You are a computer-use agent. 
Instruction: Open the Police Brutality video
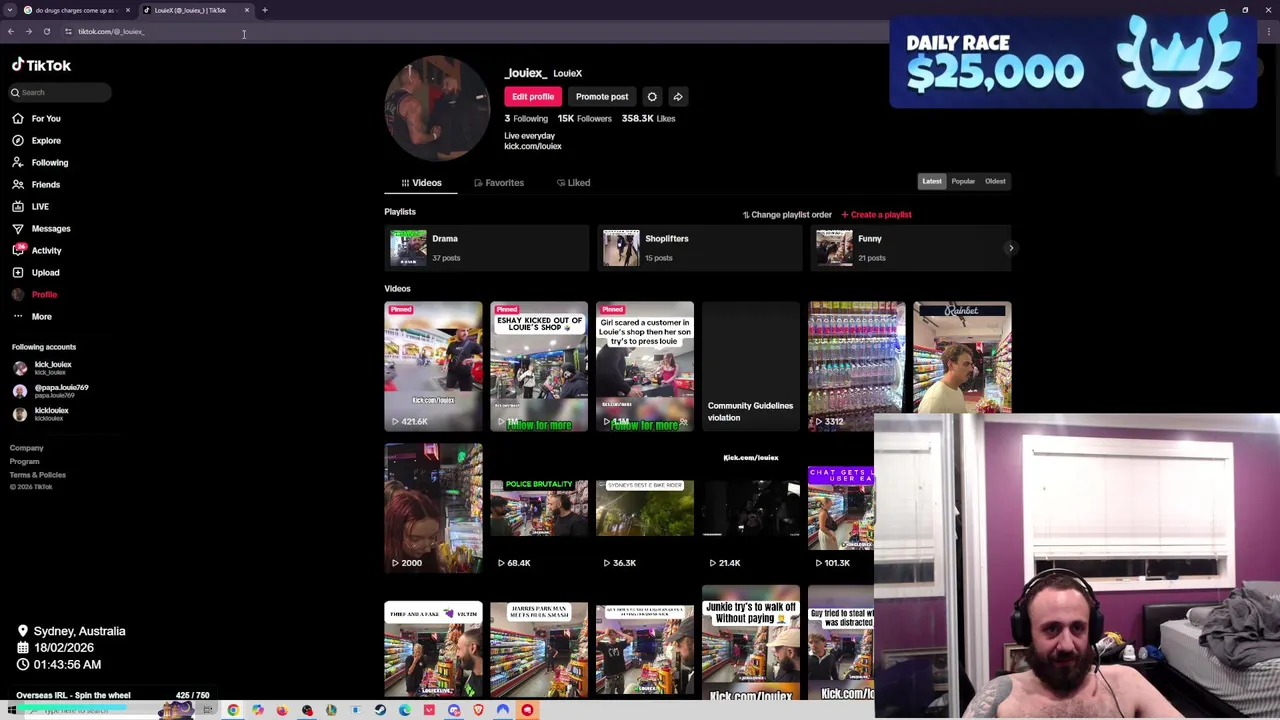539,508
